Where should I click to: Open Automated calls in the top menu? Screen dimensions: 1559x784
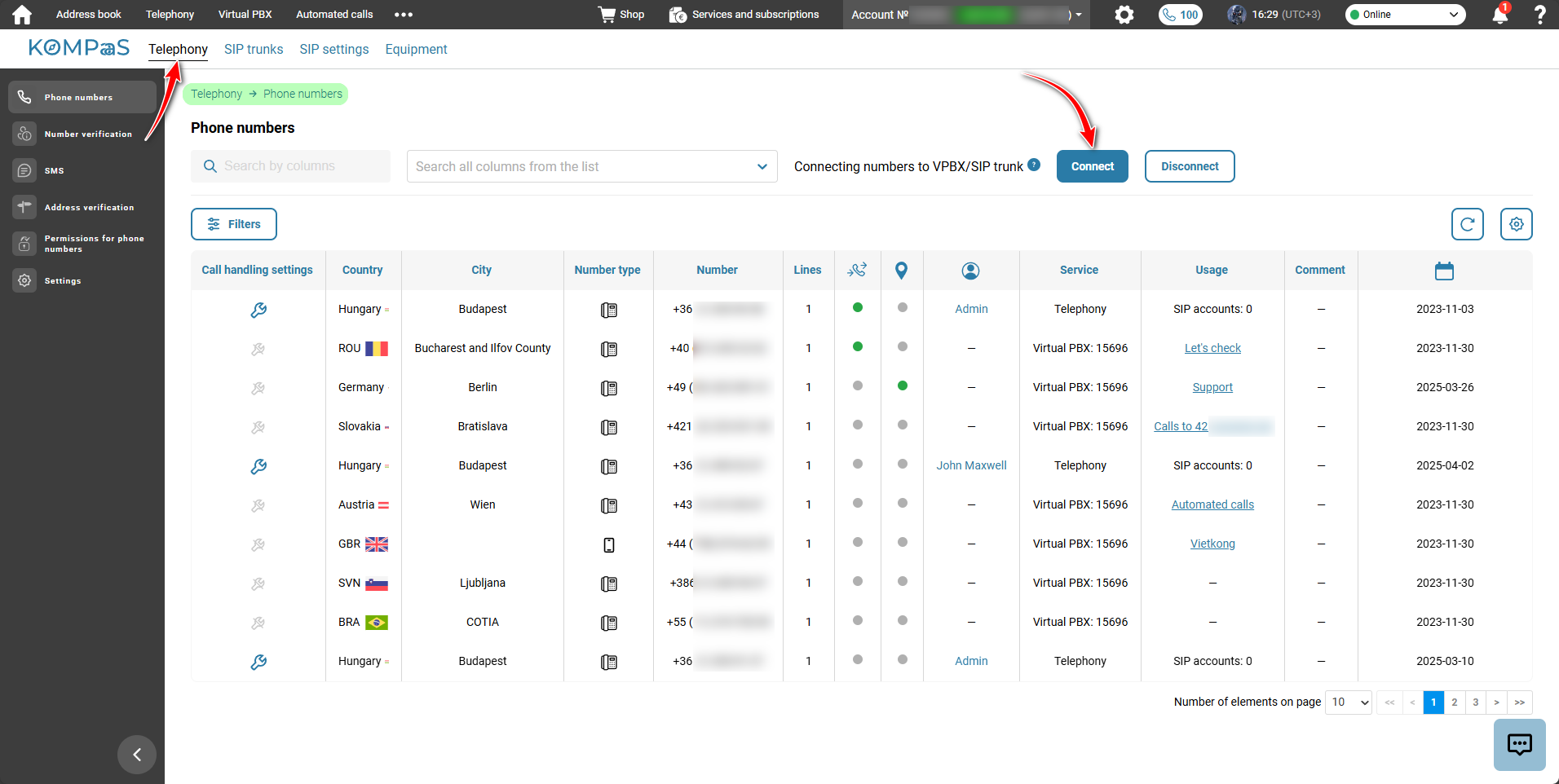pos(334,15)
